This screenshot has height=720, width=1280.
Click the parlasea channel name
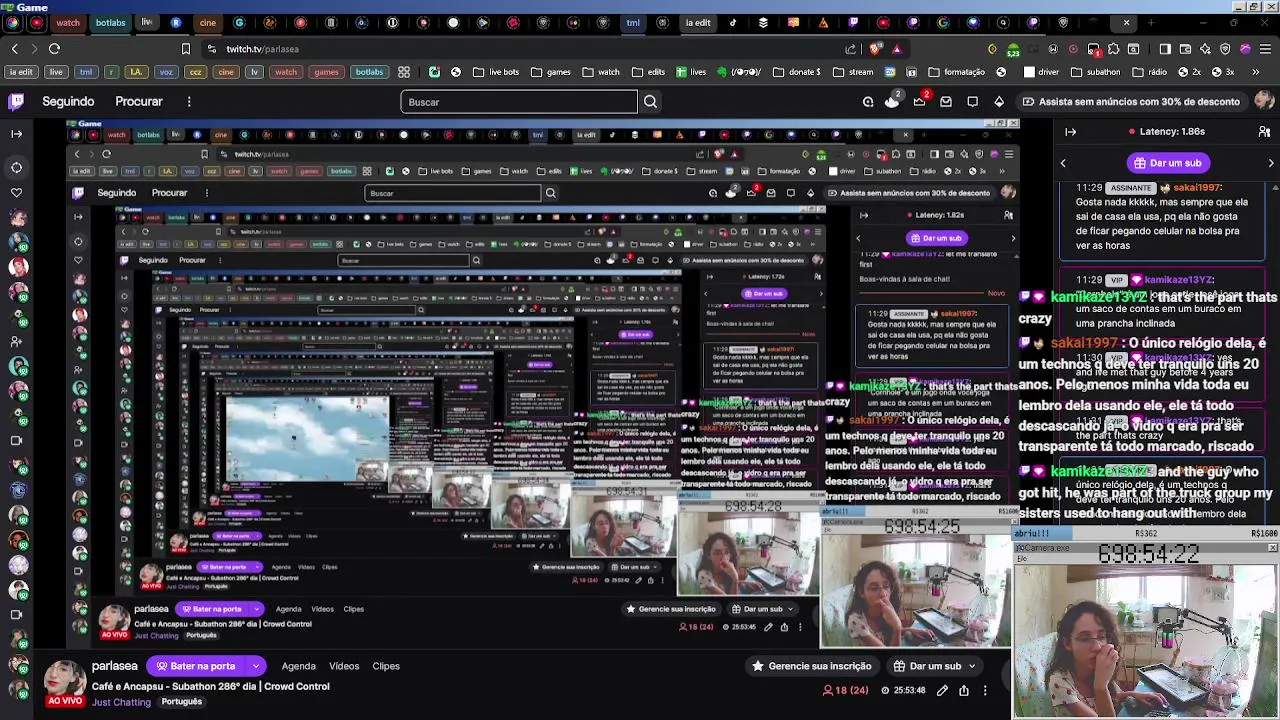coord(115,666)
